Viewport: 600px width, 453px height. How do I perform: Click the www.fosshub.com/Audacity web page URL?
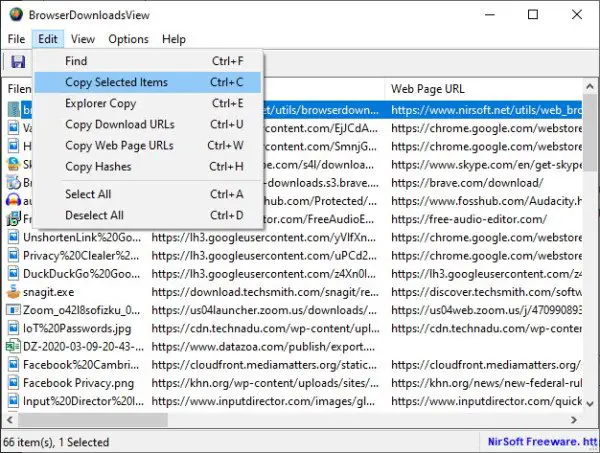(487, 201)
